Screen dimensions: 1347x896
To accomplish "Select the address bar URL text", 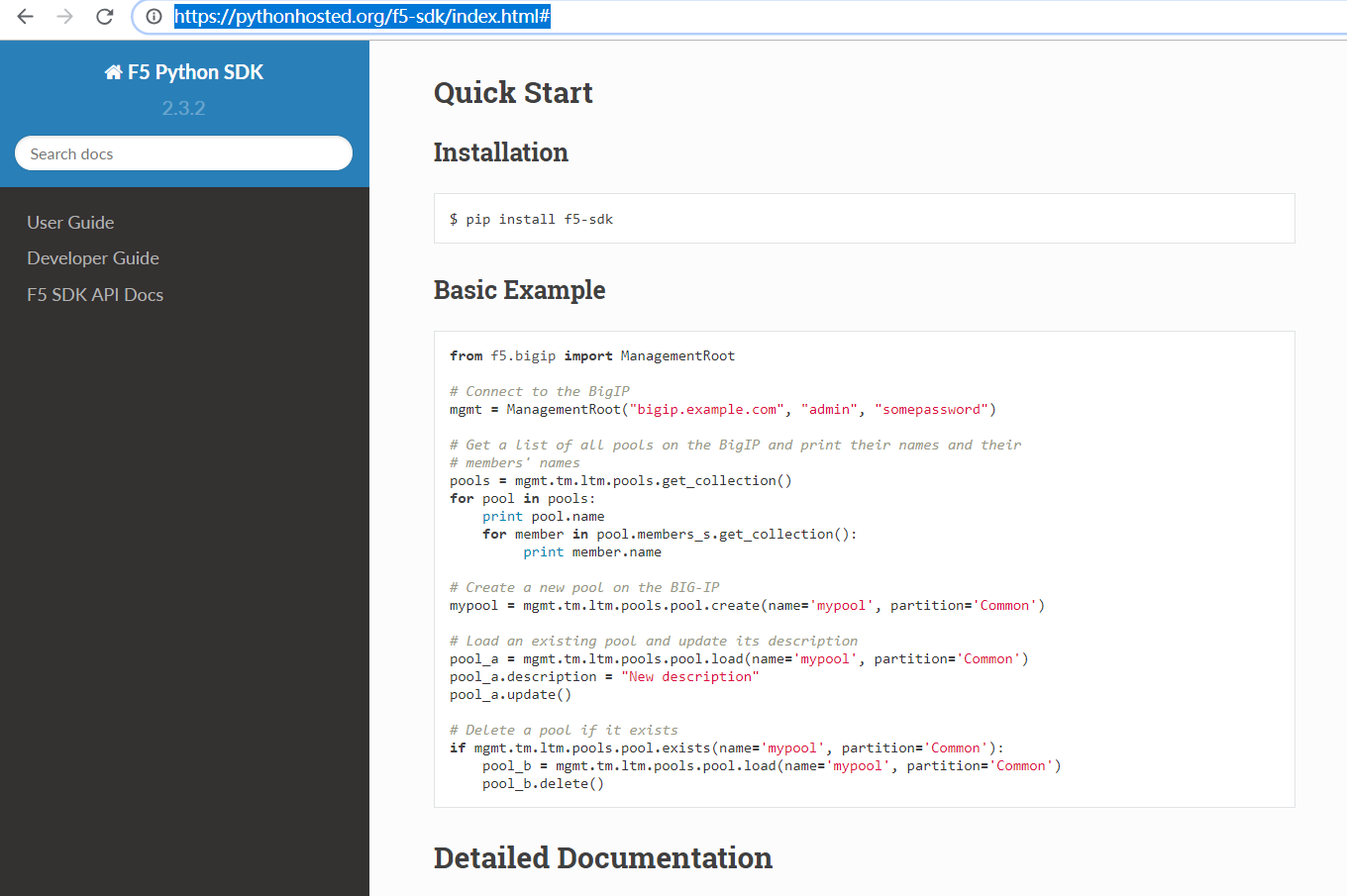I will (x=362, y=16).
